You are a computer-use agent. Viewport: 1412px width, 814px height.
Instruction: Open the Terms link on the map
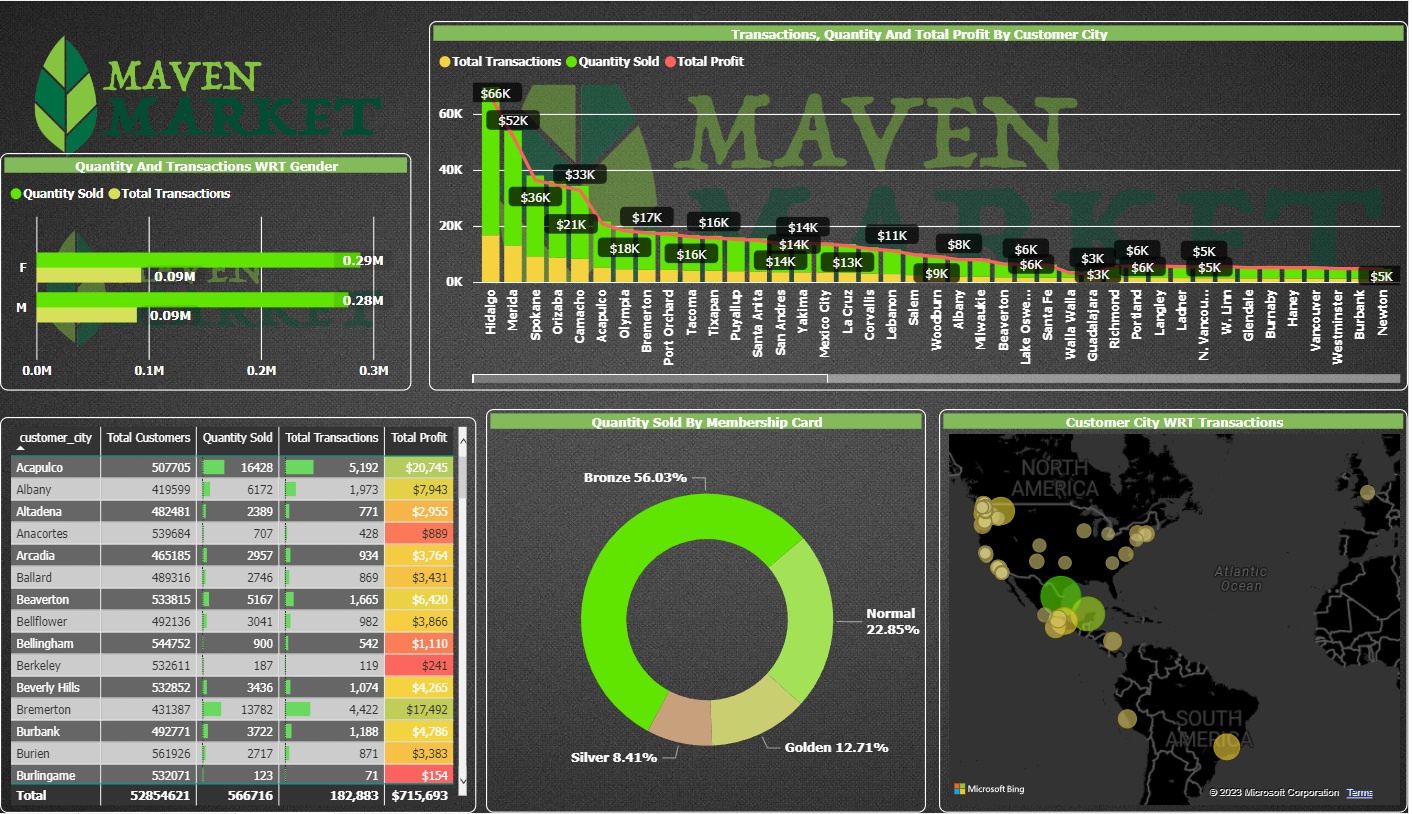pyautogui.click(x=1360, y=792)
